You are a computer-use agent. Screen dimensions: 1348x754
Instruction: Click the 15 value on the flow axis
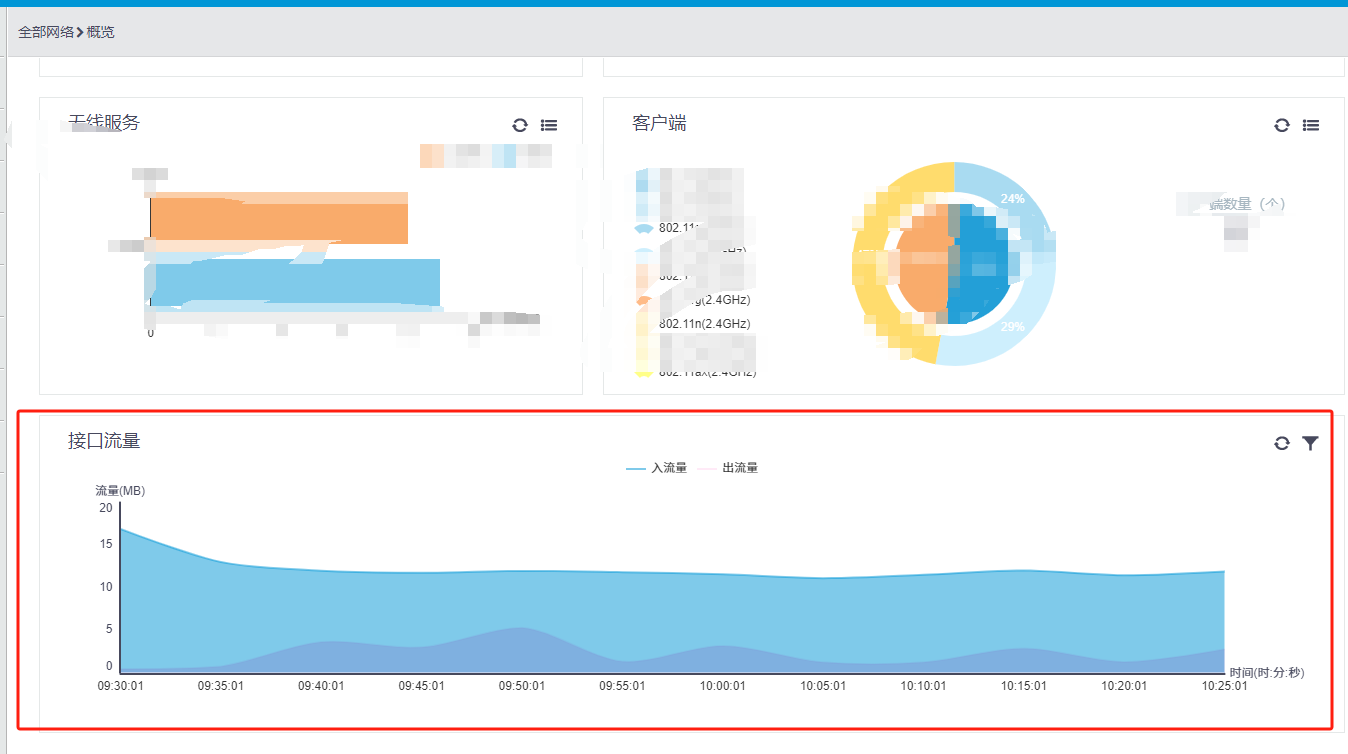(x=106, y=545)
